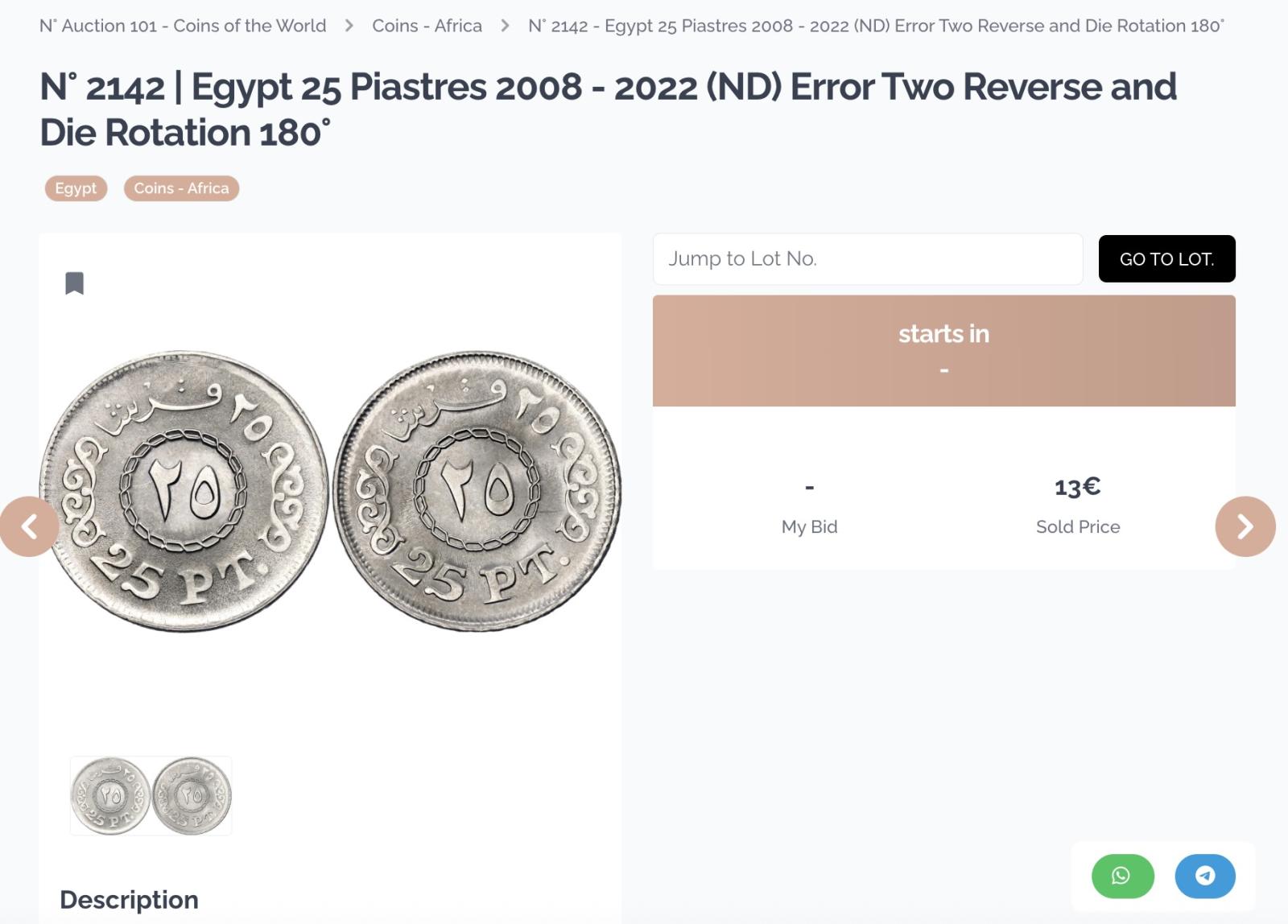Click the coin thumbnail below the main image

coord(151,795)
